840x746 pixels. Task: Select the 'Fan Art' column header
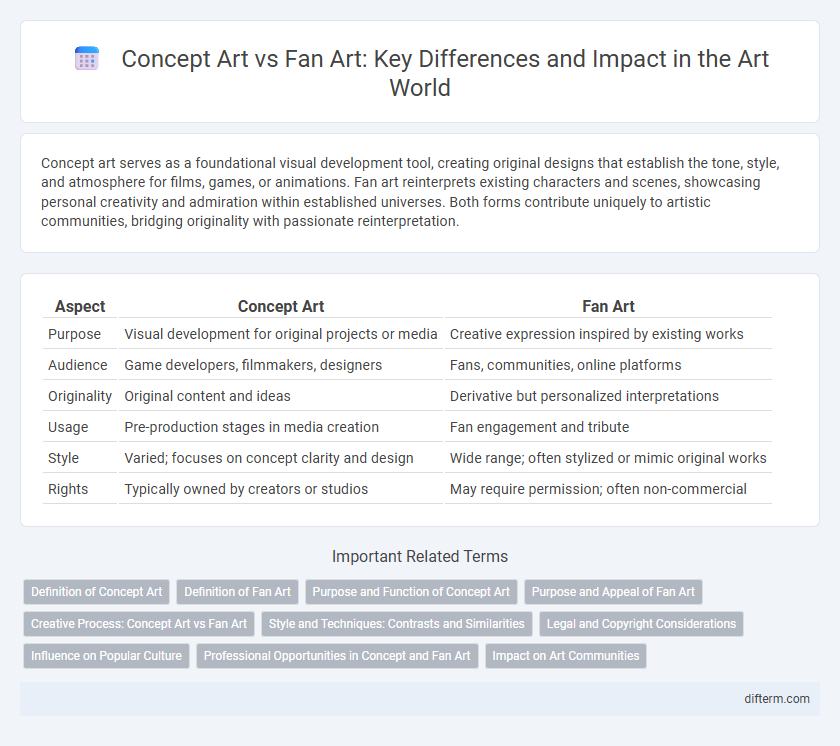pos(608,306)
